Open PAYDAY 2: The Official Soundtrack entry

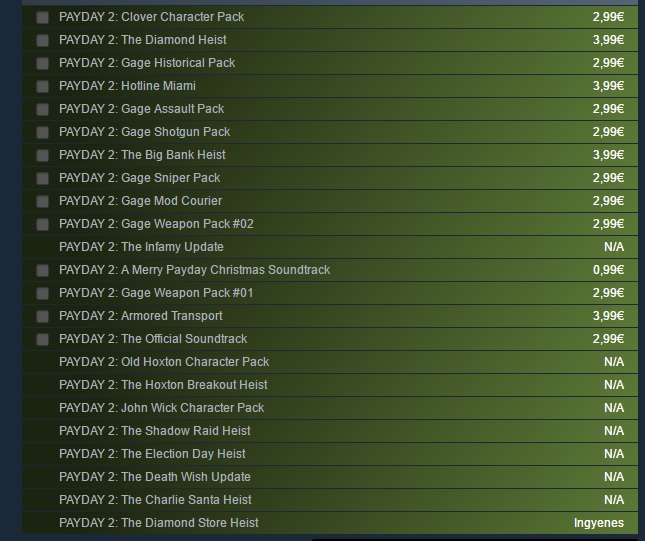pos(153,339)
